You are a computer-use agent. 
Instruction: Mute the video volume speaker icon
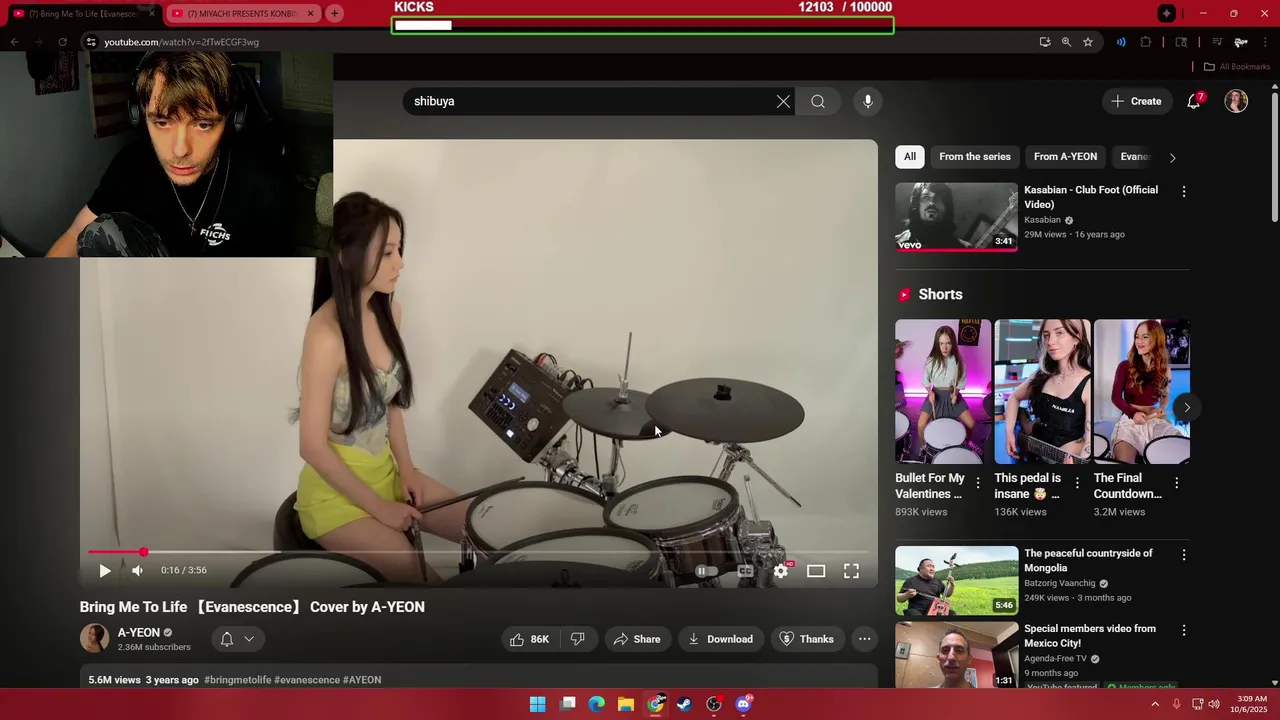point(138,571)
